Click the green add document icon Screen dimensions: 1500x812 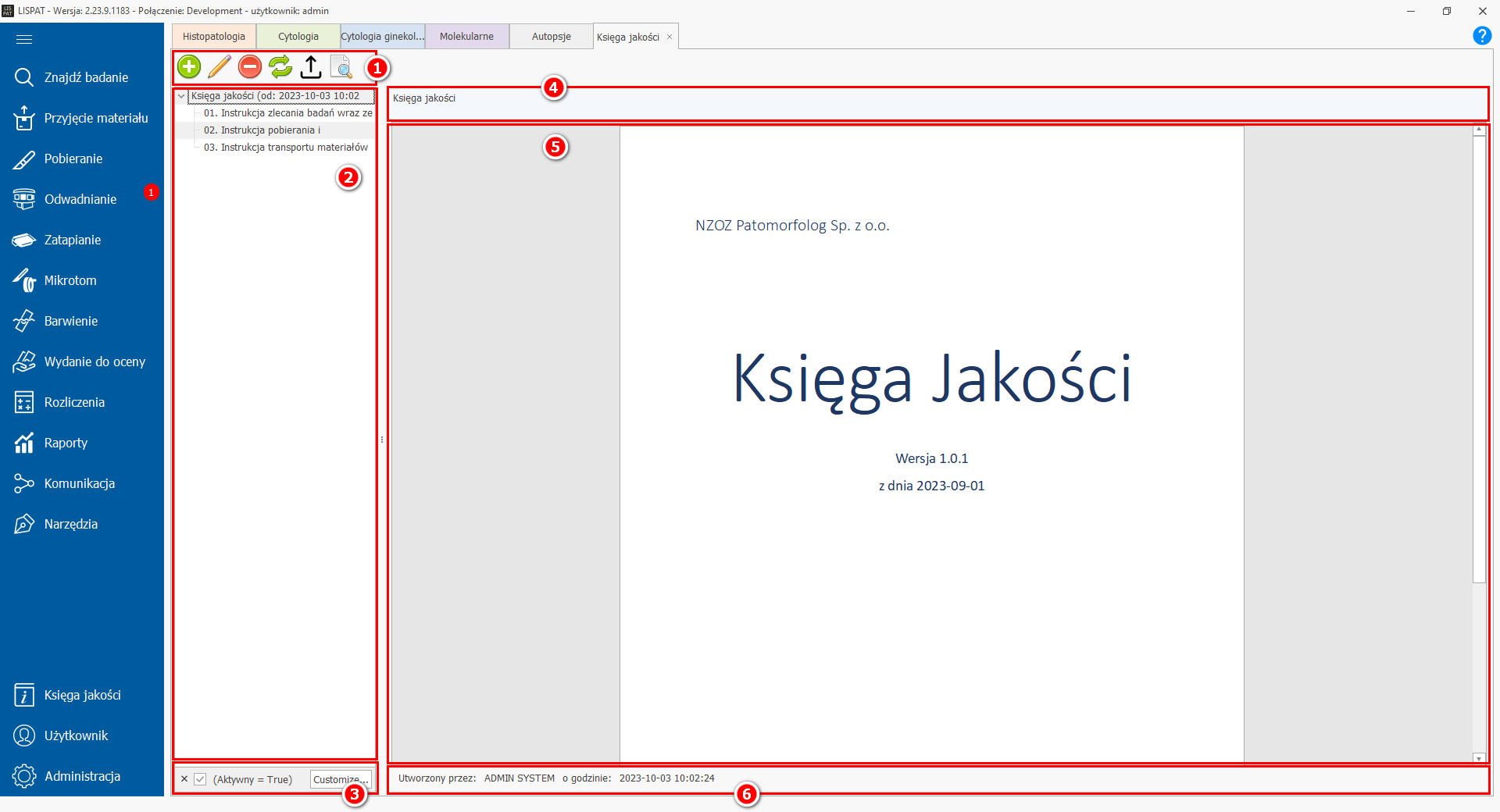(x=189, y=67)
